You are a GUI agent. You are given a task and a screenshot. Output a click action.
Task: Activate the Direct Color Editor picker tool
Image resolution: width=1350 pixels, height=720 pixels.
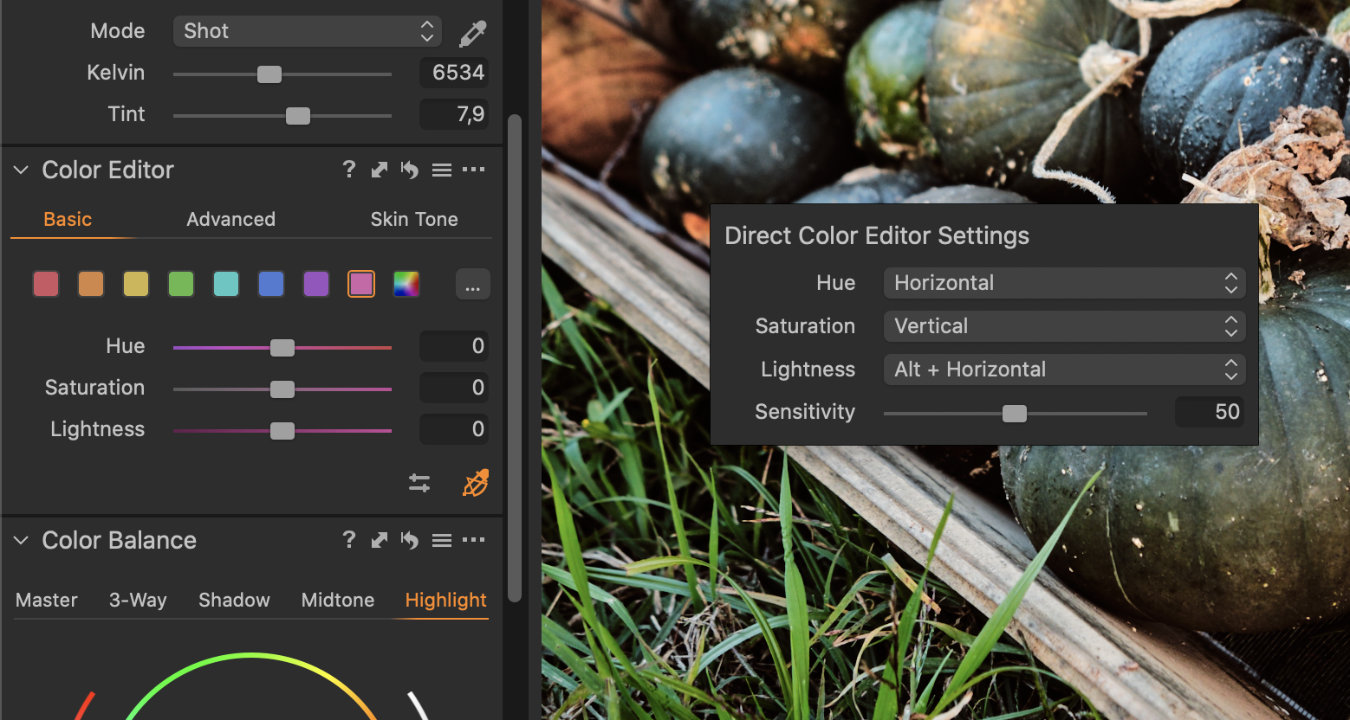click(475, 484)
